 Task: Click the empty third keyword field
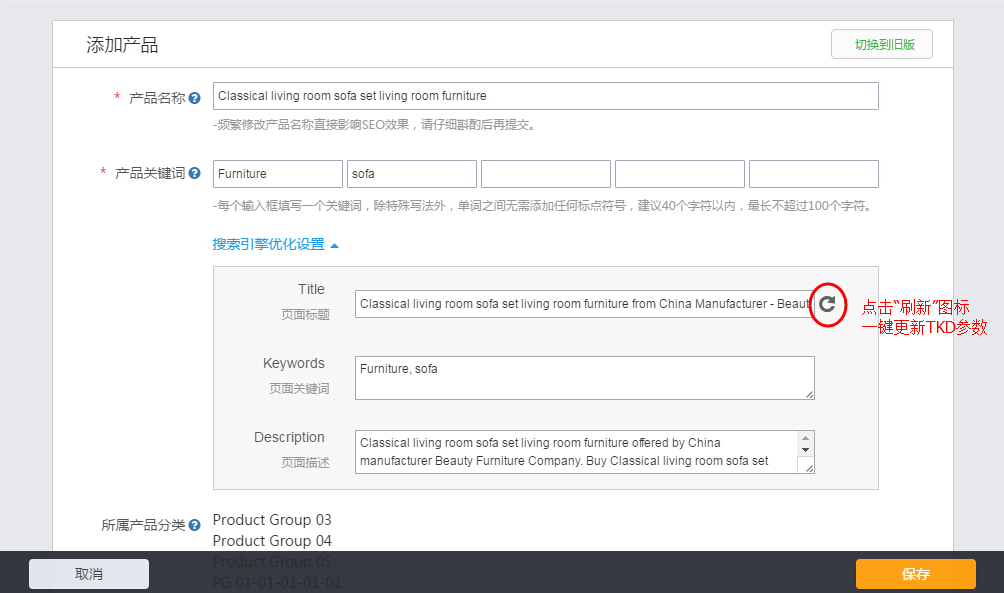click(545, 174)
